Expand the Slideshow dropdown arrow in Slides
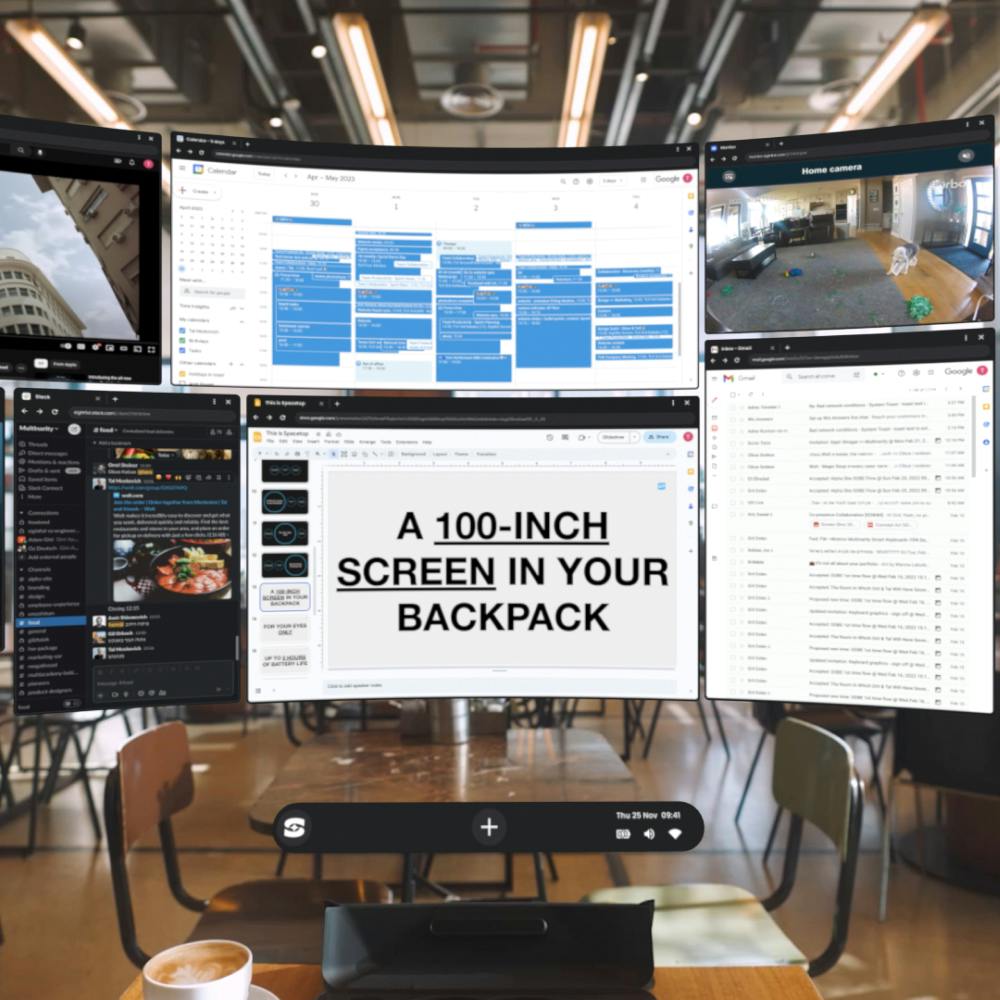The width and height of the screenshot is (1000, 1000). click(x=635, y=438)
